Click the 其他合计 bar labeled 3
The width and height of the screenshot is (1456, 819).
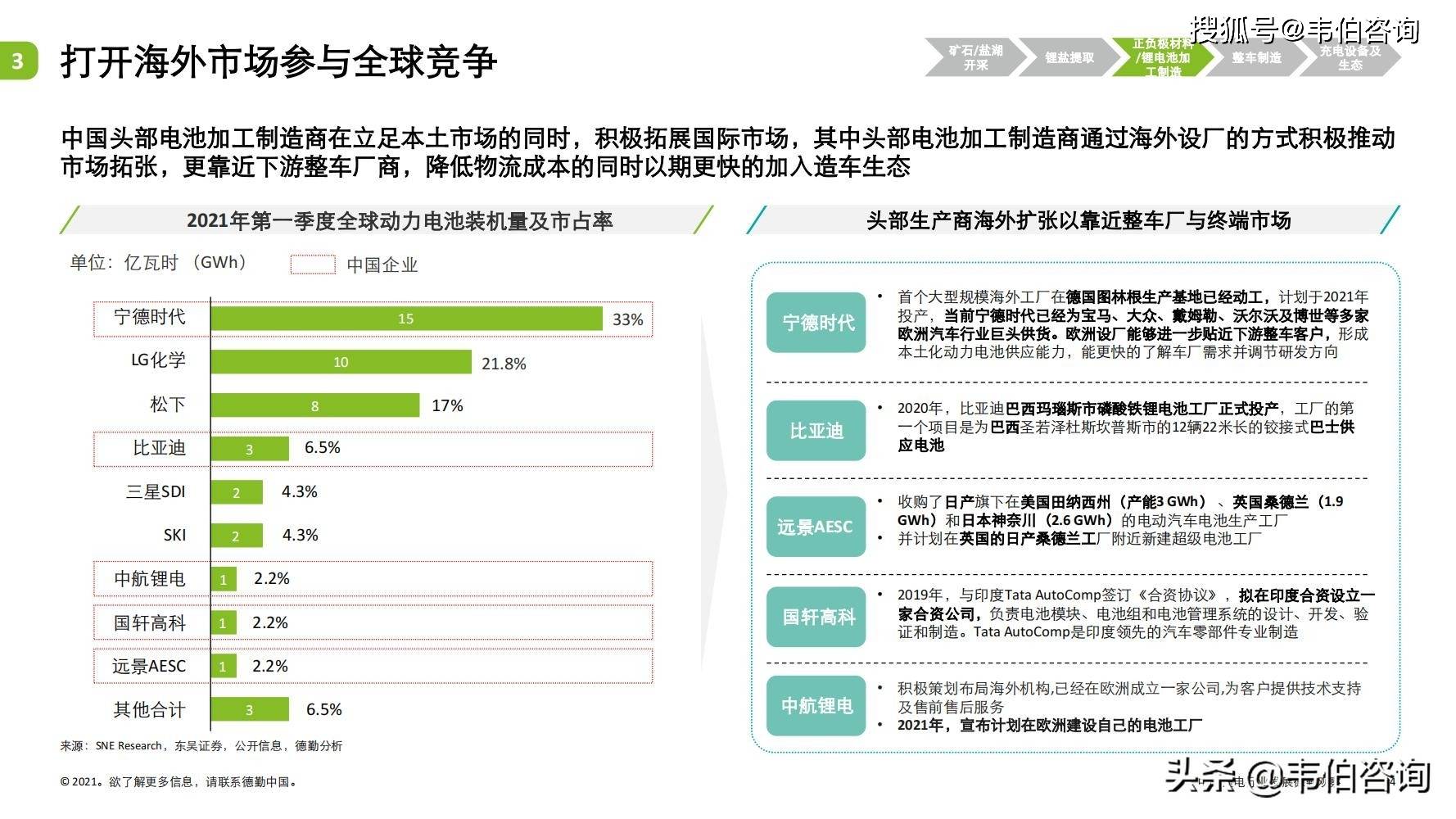(x=249, y=709)
